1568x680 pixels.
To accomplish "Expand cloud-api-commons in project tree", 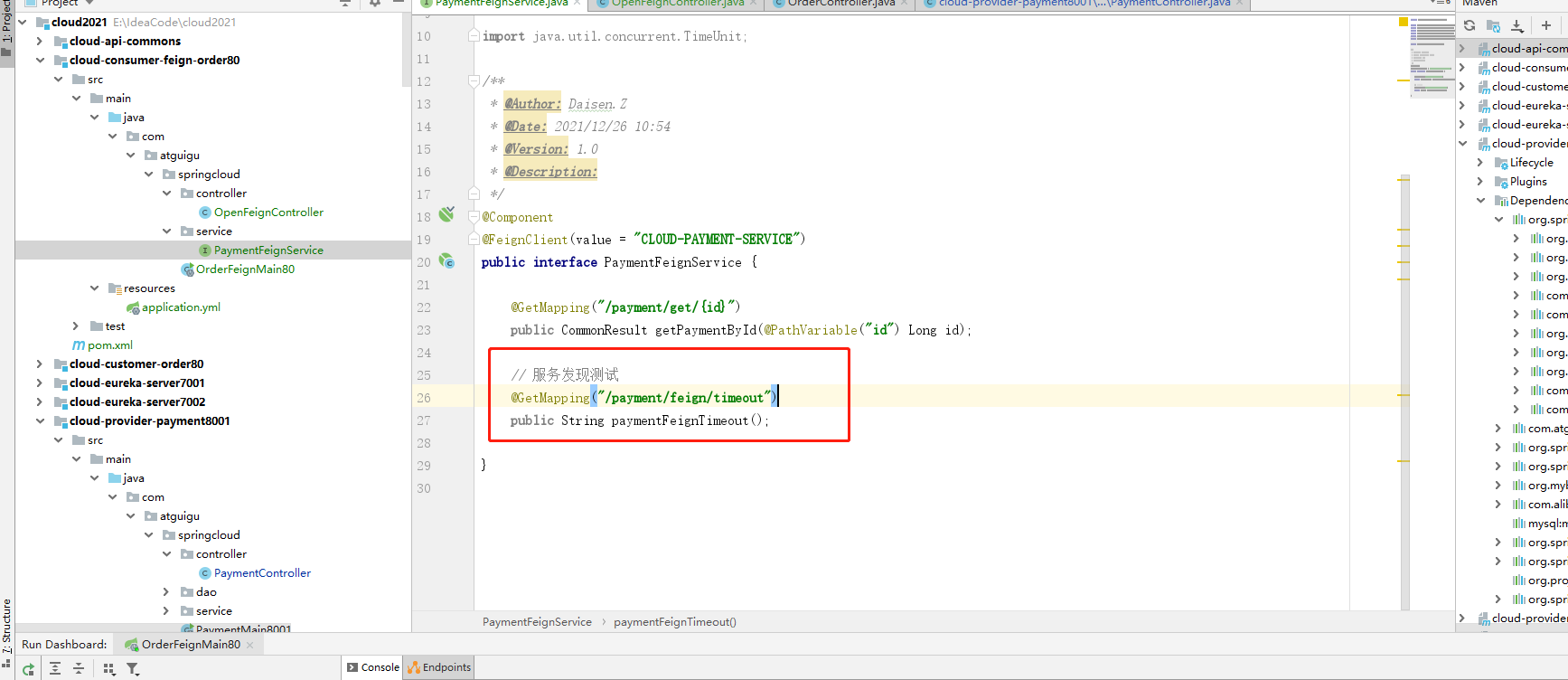I will pos(39,42).
